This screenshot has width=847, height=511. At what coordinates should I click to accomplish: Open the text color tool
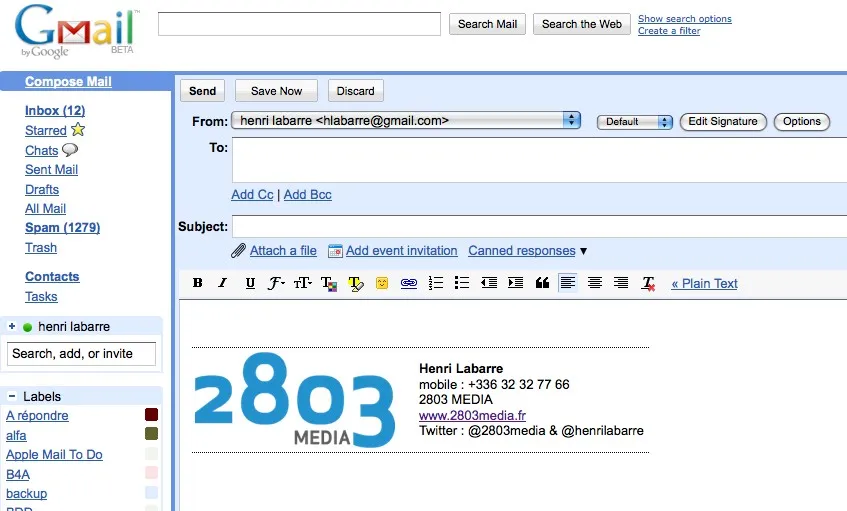point(328,283)
